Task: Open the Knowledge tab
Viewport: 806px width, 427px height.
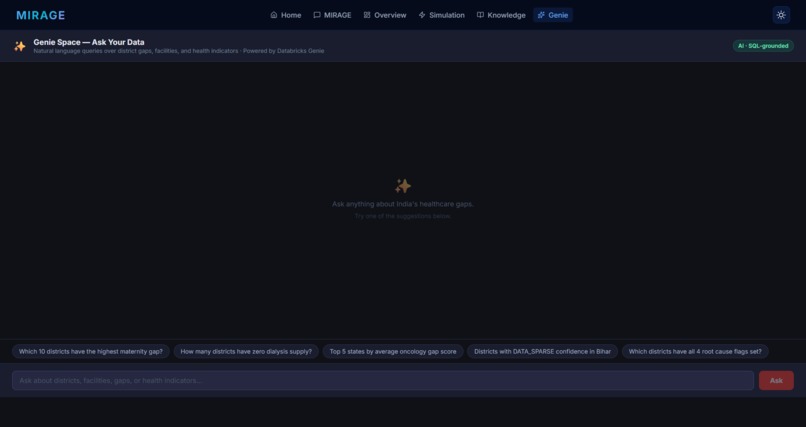Action: click(501, 15)
